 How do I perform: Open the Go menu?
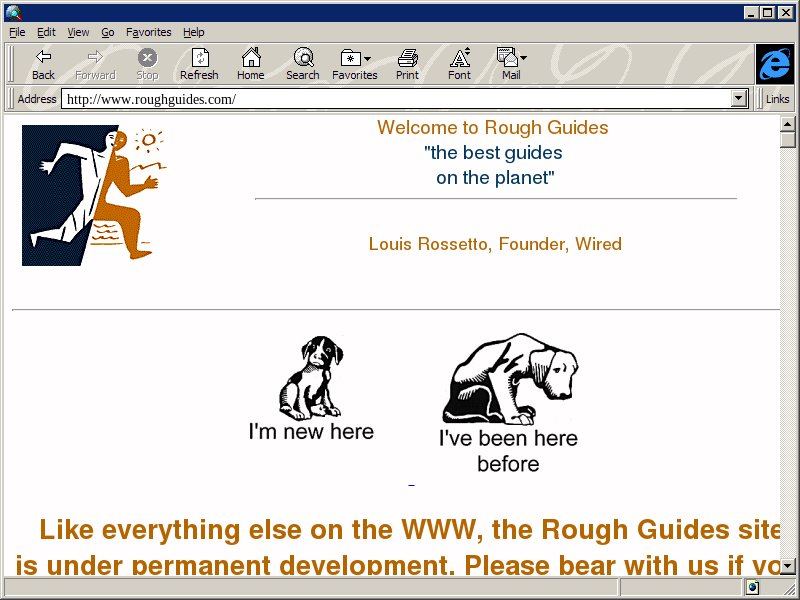tap(107, 32)
